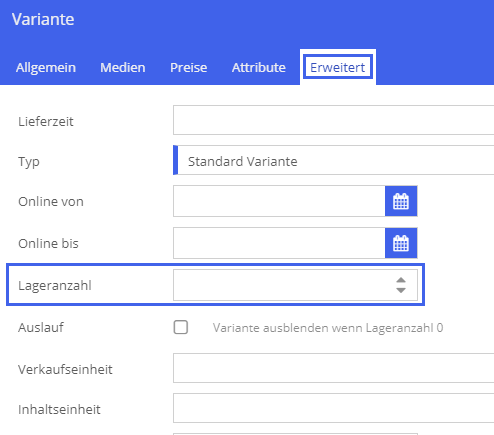
Task: Decrease Lageranzahl with down arrow
Action: (401, 290)
